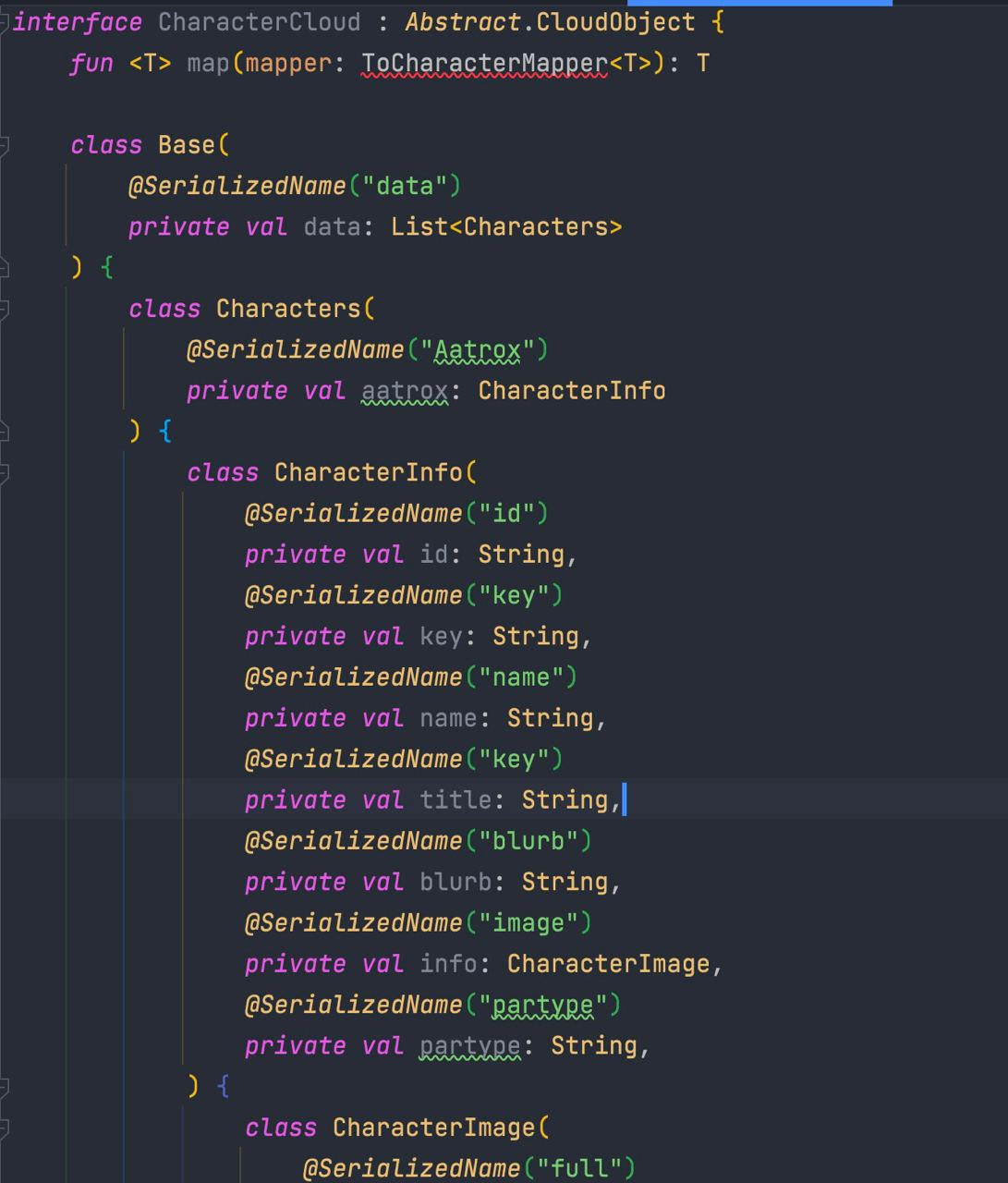The height and width of the screenshot is (1183, 1008).
Task: Click the 'title' property name
Action: tap(455, 799)
